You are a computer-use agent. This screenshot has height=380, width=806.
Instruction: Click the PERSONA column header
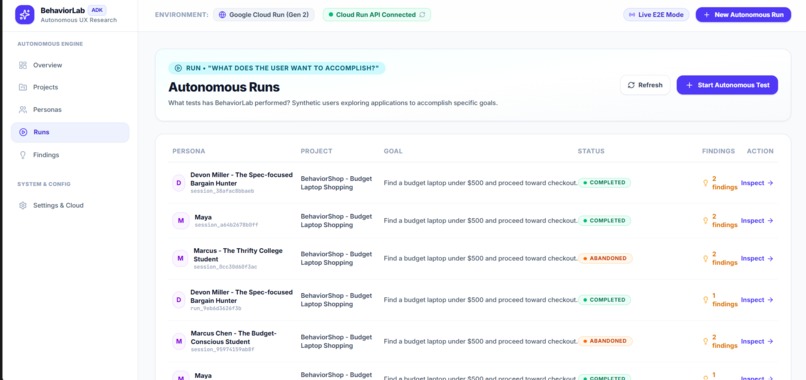[189, 151]
